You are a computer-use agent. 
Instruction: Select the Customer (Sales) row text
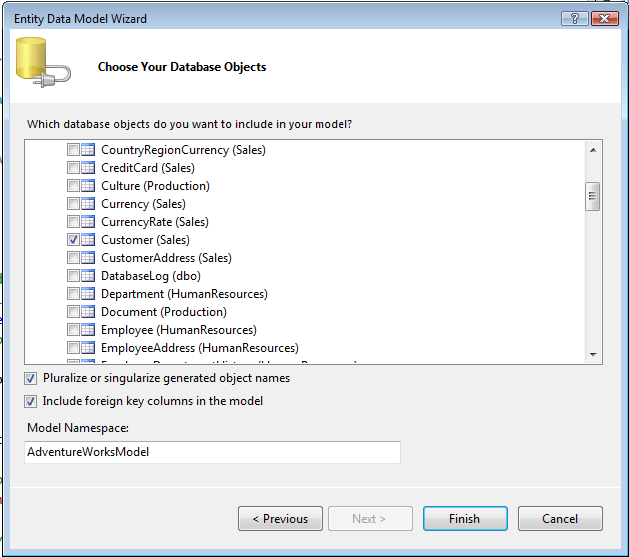[145, 240]
